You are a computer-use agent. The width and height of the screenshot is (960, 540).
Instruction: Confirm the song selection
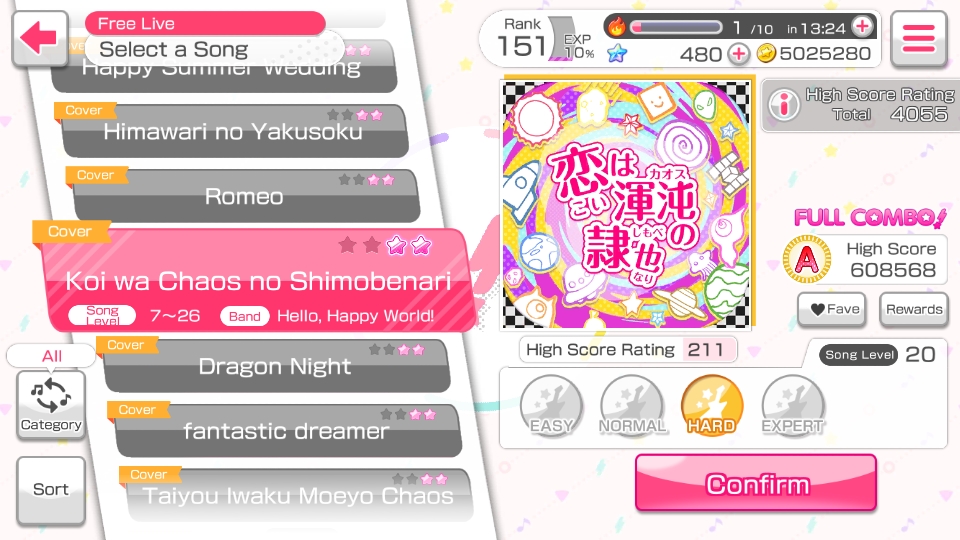(x=756, y=484)
